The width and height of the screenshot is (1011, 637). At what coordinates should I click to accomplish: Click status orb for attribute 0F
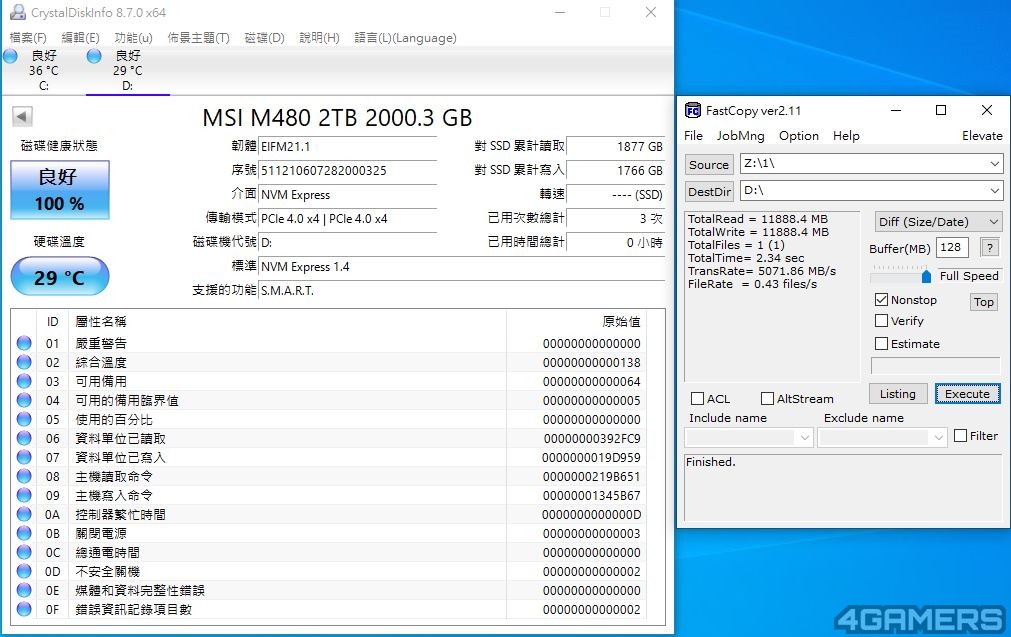point(25,609)
